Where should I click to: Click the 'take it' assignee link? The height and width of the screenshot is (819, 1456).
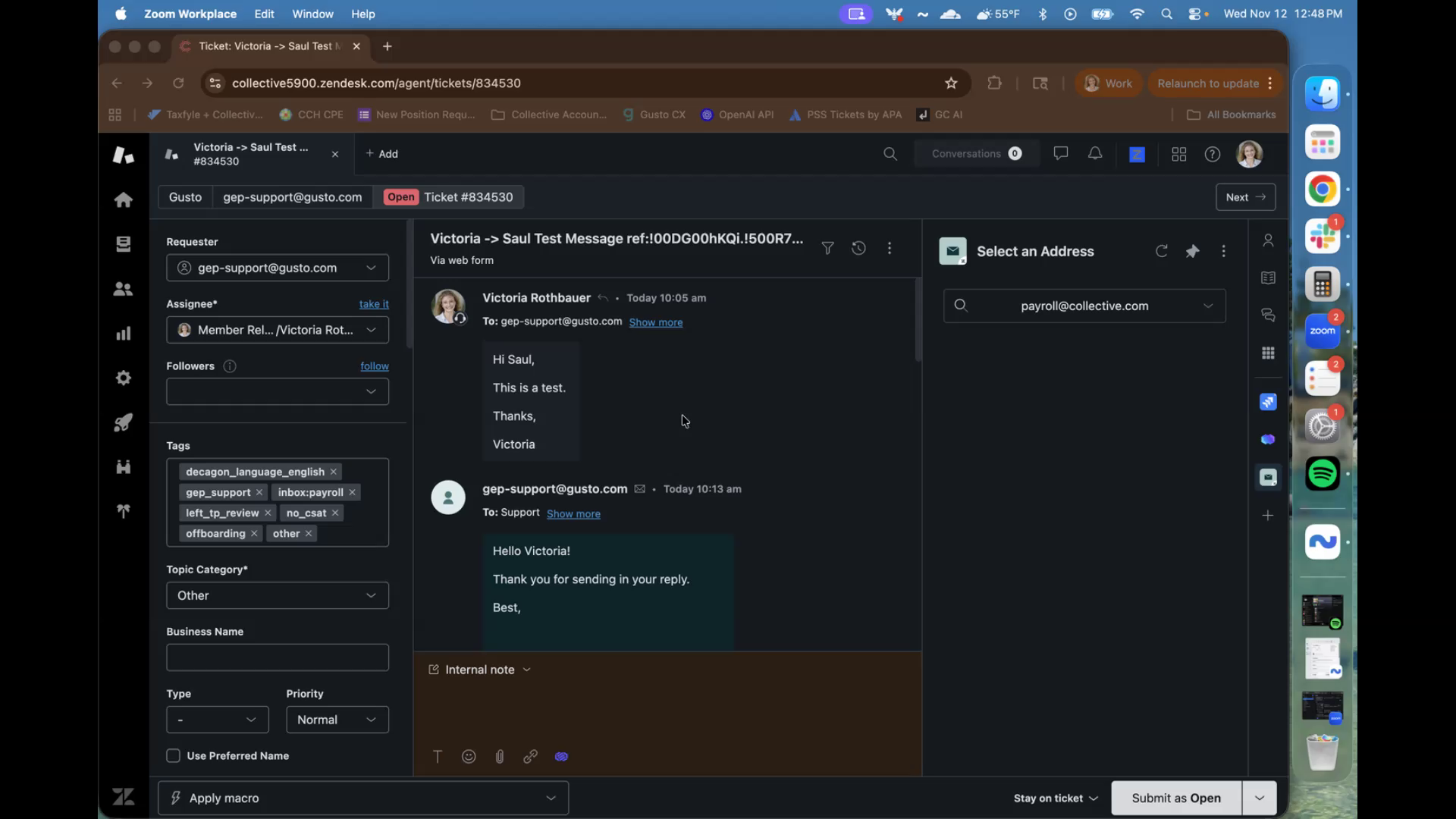point(373,304)
